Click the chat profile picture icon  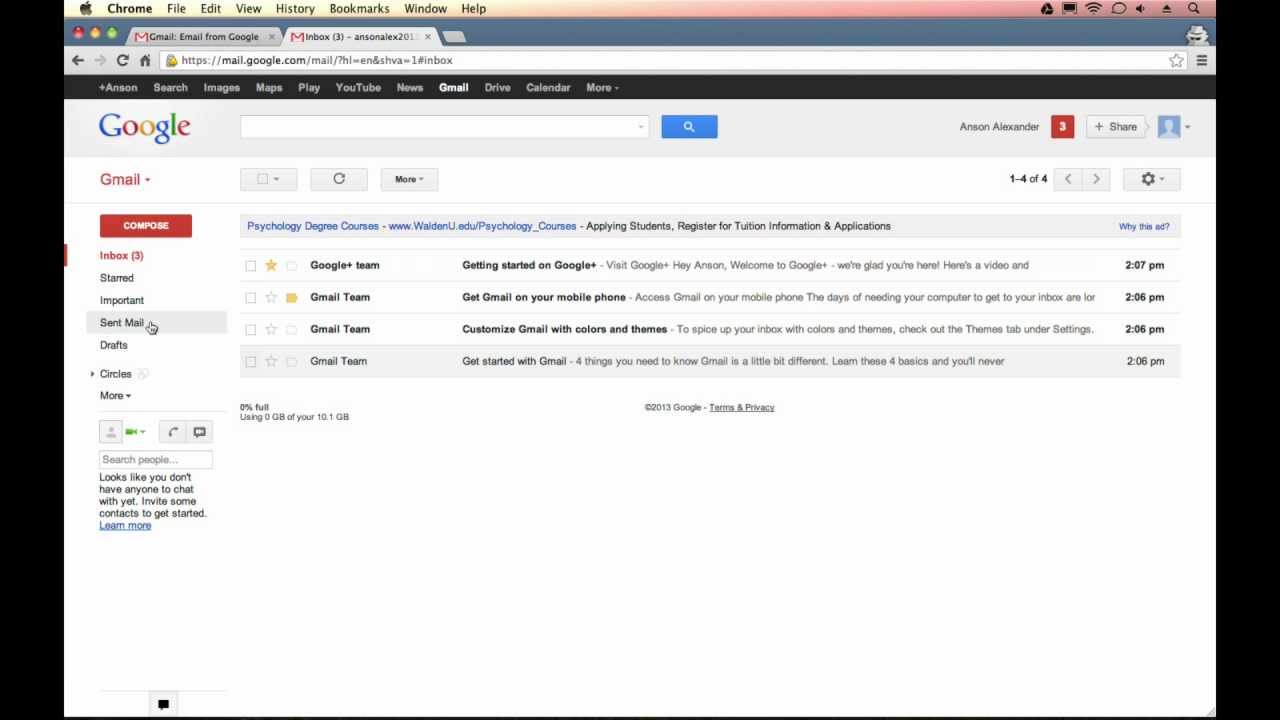pyautogui.click(x=111, y=432)
